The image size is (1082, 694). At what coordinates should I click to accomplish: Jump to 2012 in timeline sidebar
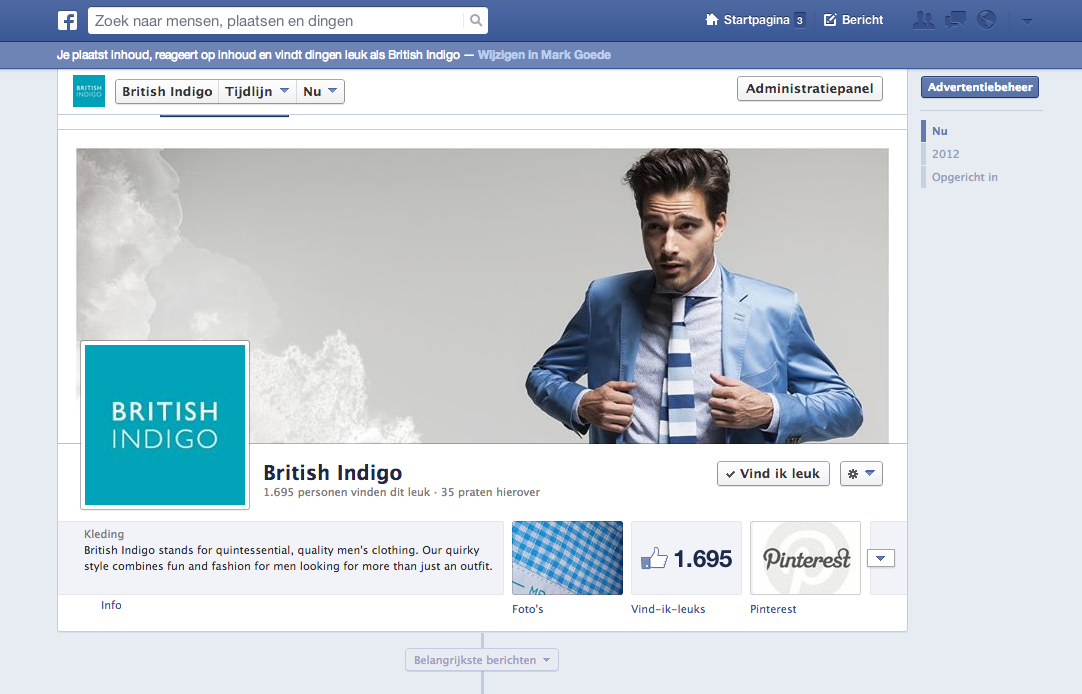(945, 154)
